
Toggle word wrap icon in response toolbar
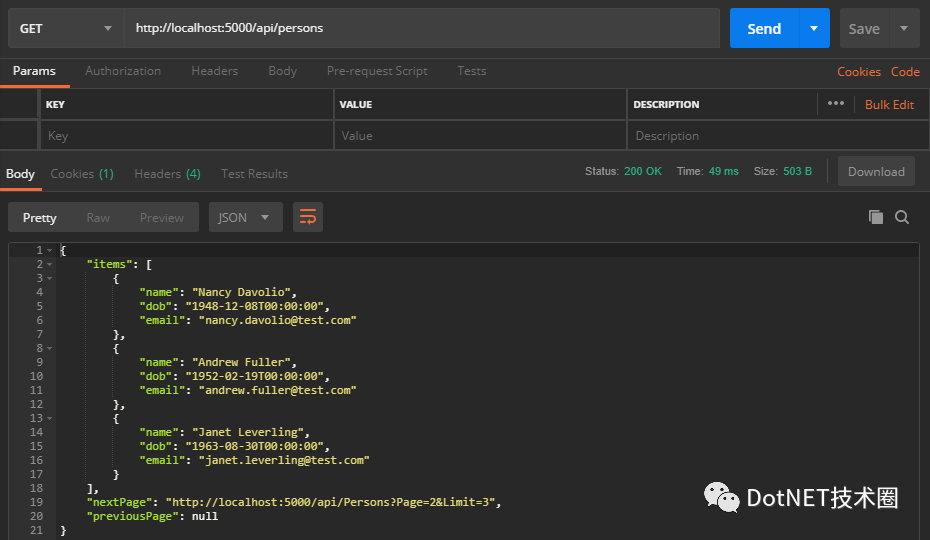308,217
